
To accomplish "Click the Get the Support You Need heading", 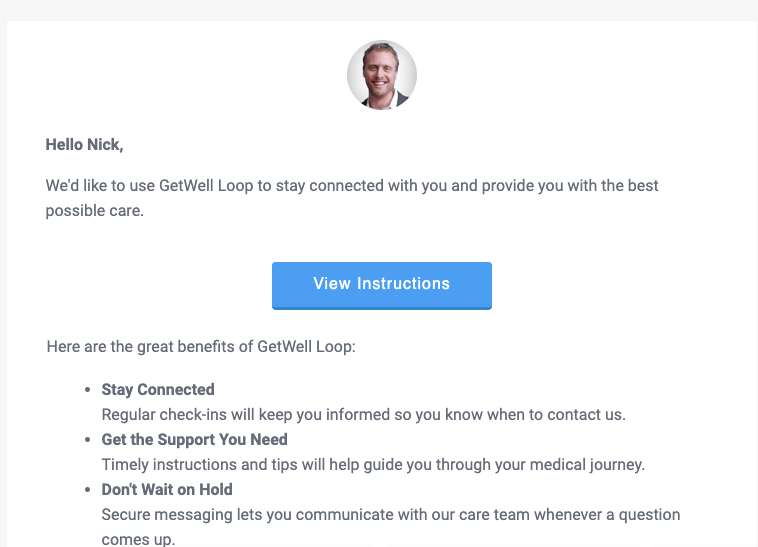I will (x=194, y=439).
